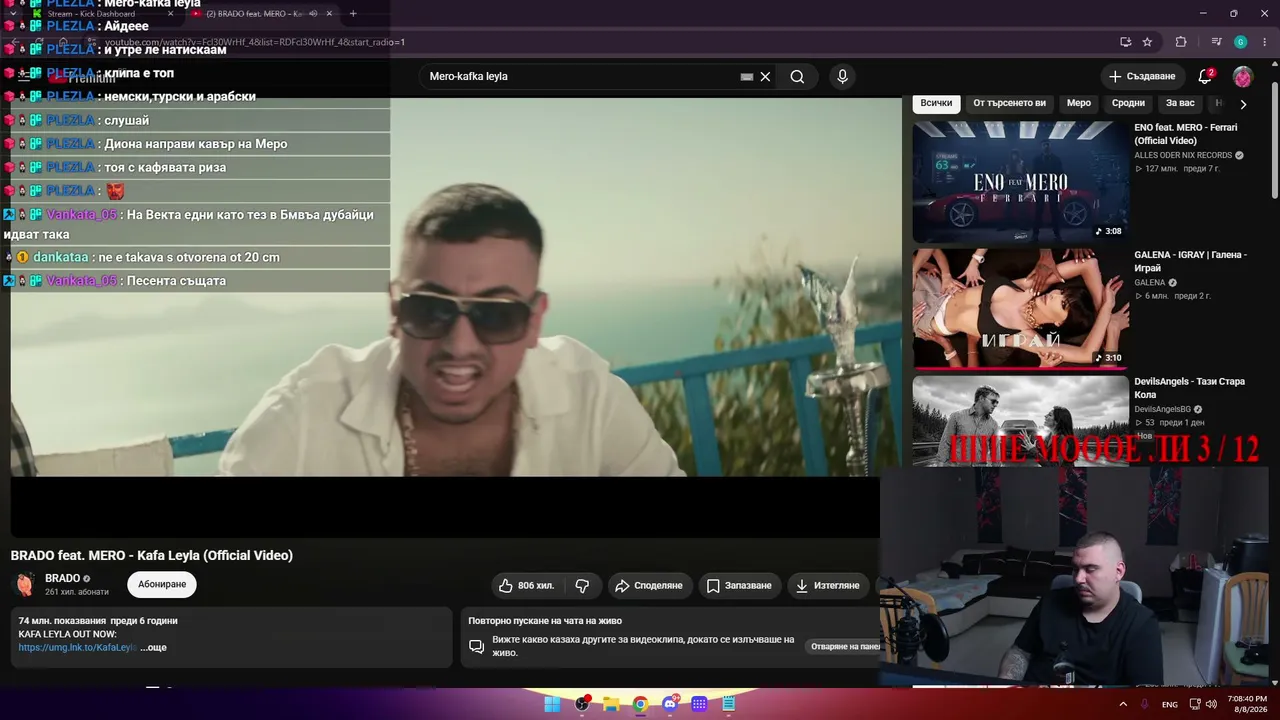Viewport: 1280px width, 720px height.
Task: Open the ALLES ODER NIX RECORDS channel
Action: tap(1183, 155)
